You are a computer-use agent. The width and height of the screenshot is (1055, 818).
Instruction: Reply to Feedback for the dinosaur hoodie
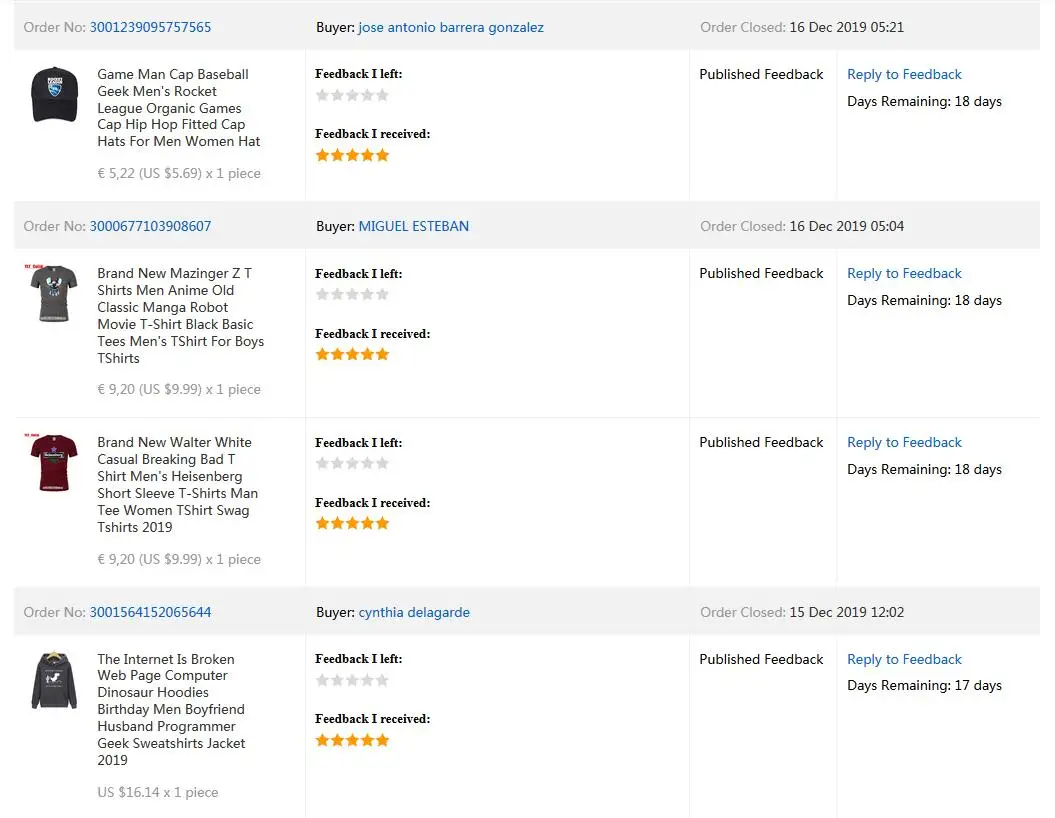tap(904, 659)
